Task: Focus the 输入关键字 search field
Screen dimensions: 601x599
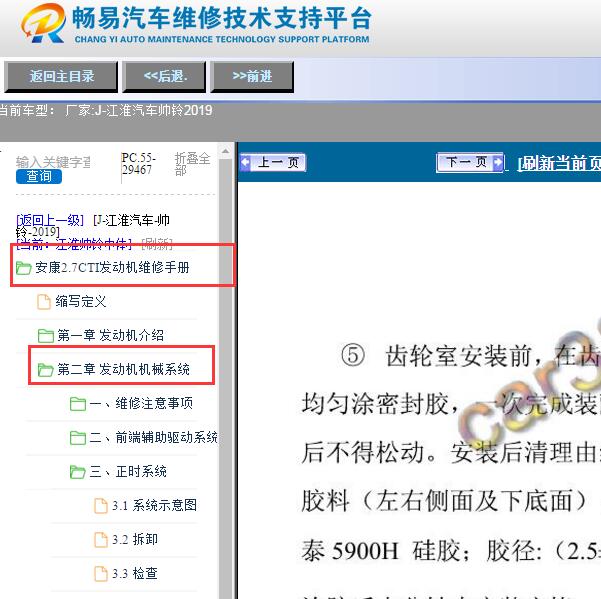Action: pyautogui.click(x=53, y=162)
